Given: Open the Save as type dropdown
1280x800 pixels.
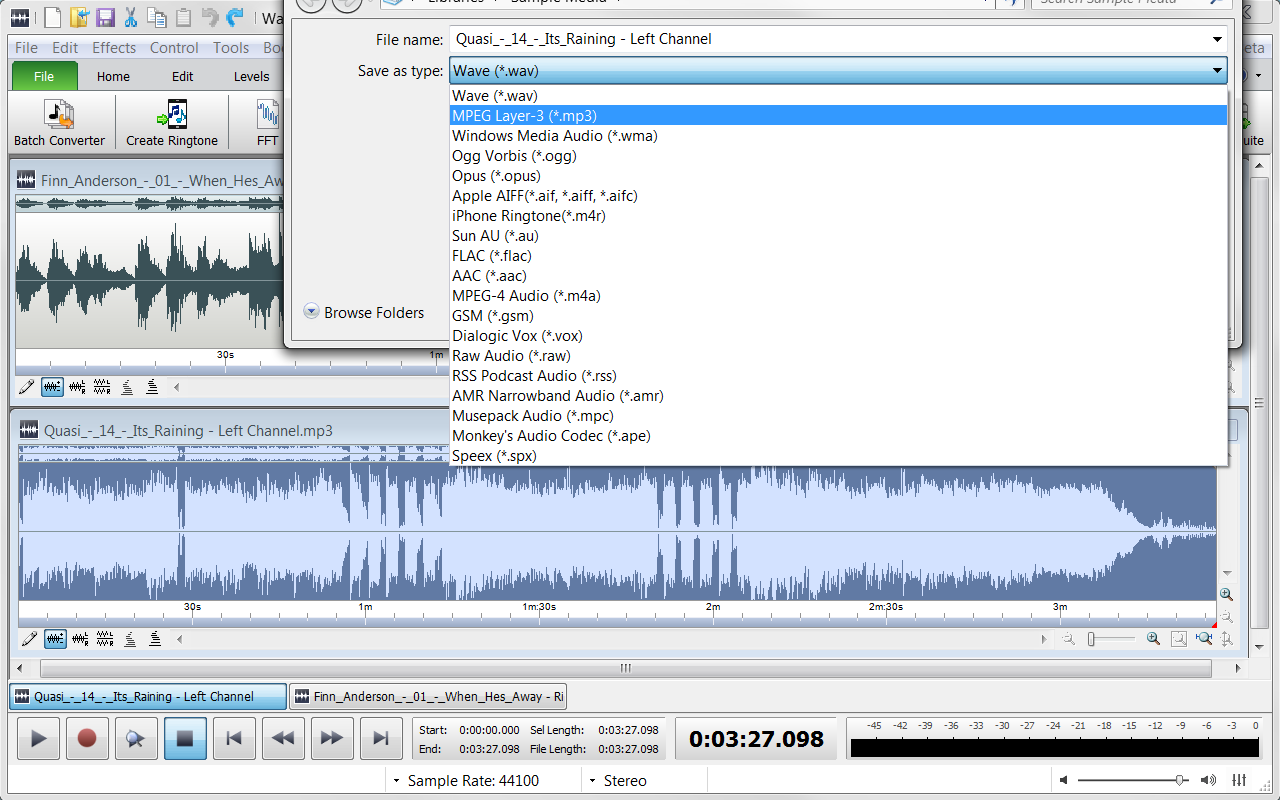Looking at the screenshot, I should 1216,71.
